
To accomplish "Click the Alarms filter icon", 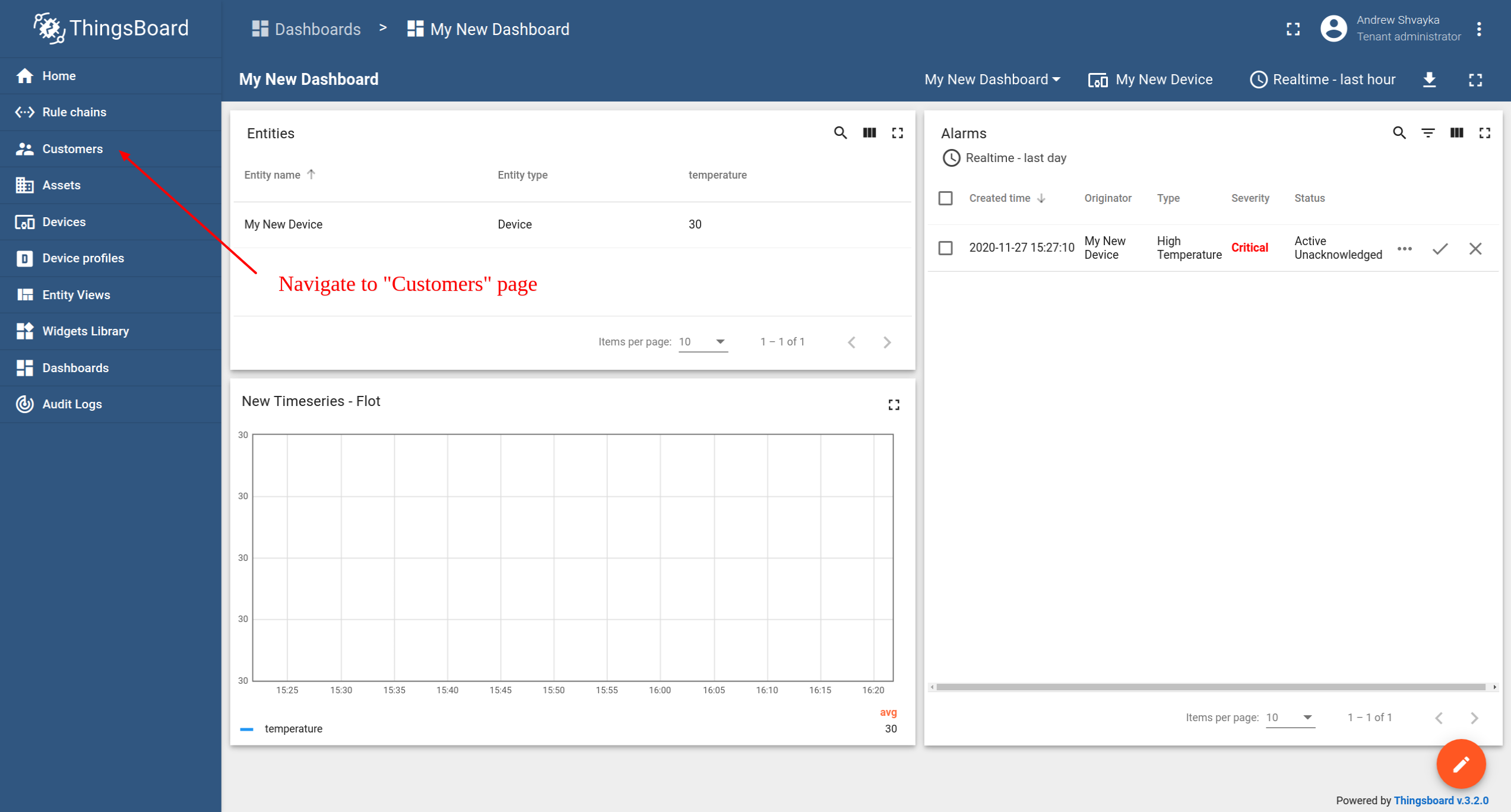I will pyautogui.click(x=1428, y=133).
